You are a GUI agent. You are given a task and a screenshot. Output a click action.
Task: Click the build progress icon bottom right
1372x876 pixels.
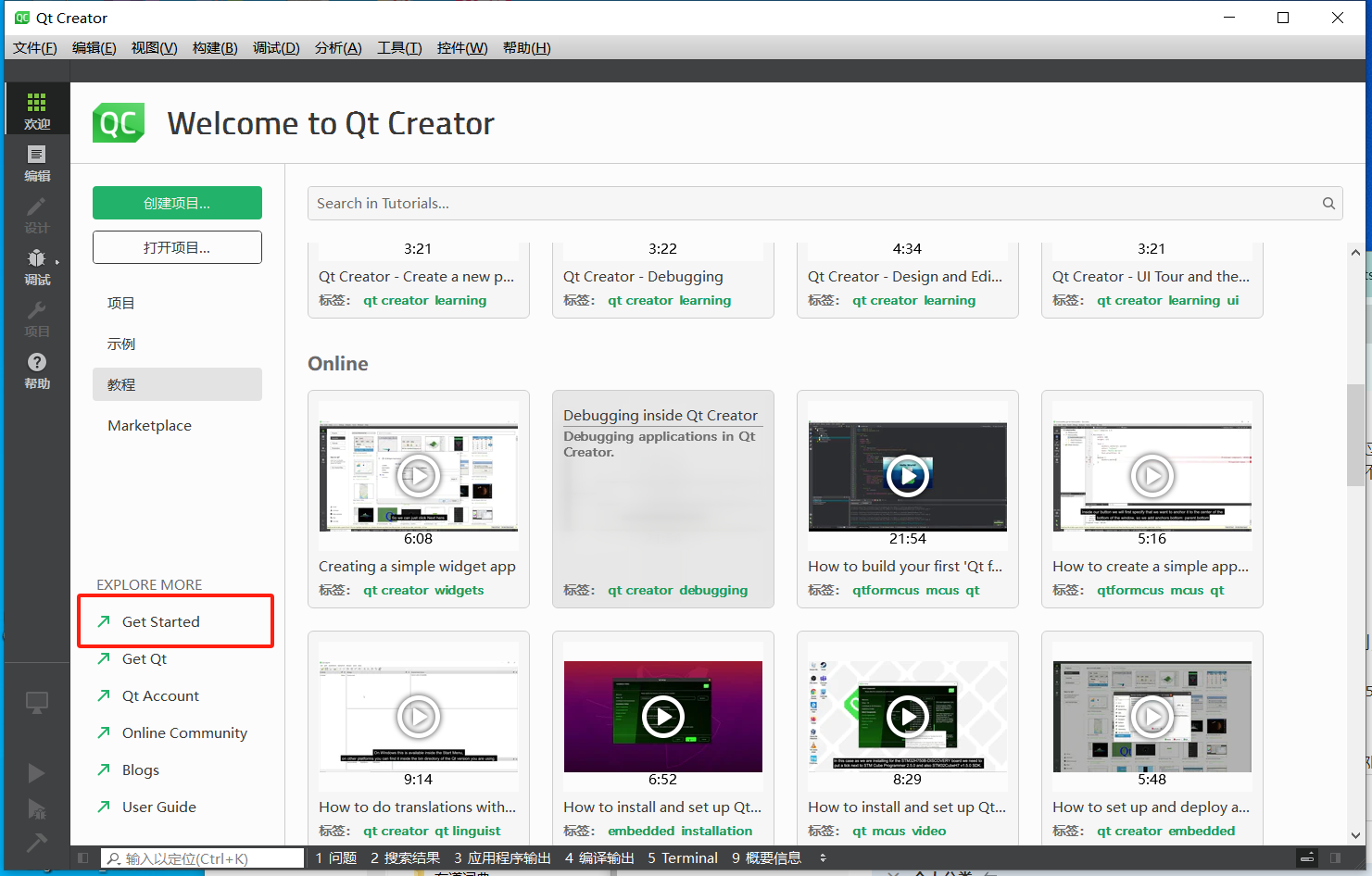(1307, 857)
